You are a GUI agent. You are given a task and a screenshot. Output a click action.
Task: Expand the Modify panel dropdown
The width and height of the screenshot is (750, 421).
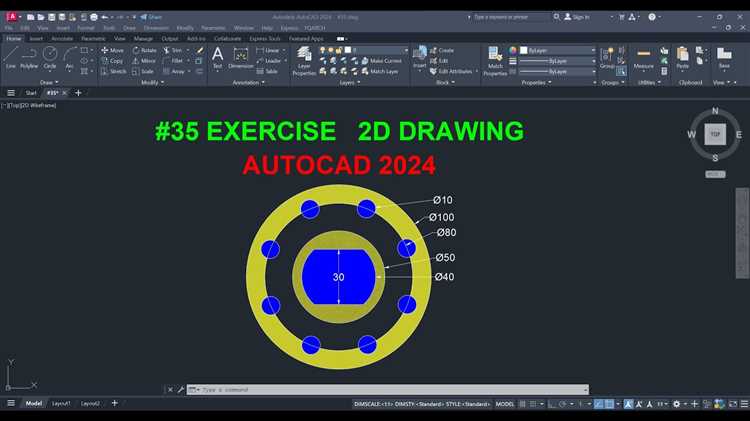tap(153, 82)
